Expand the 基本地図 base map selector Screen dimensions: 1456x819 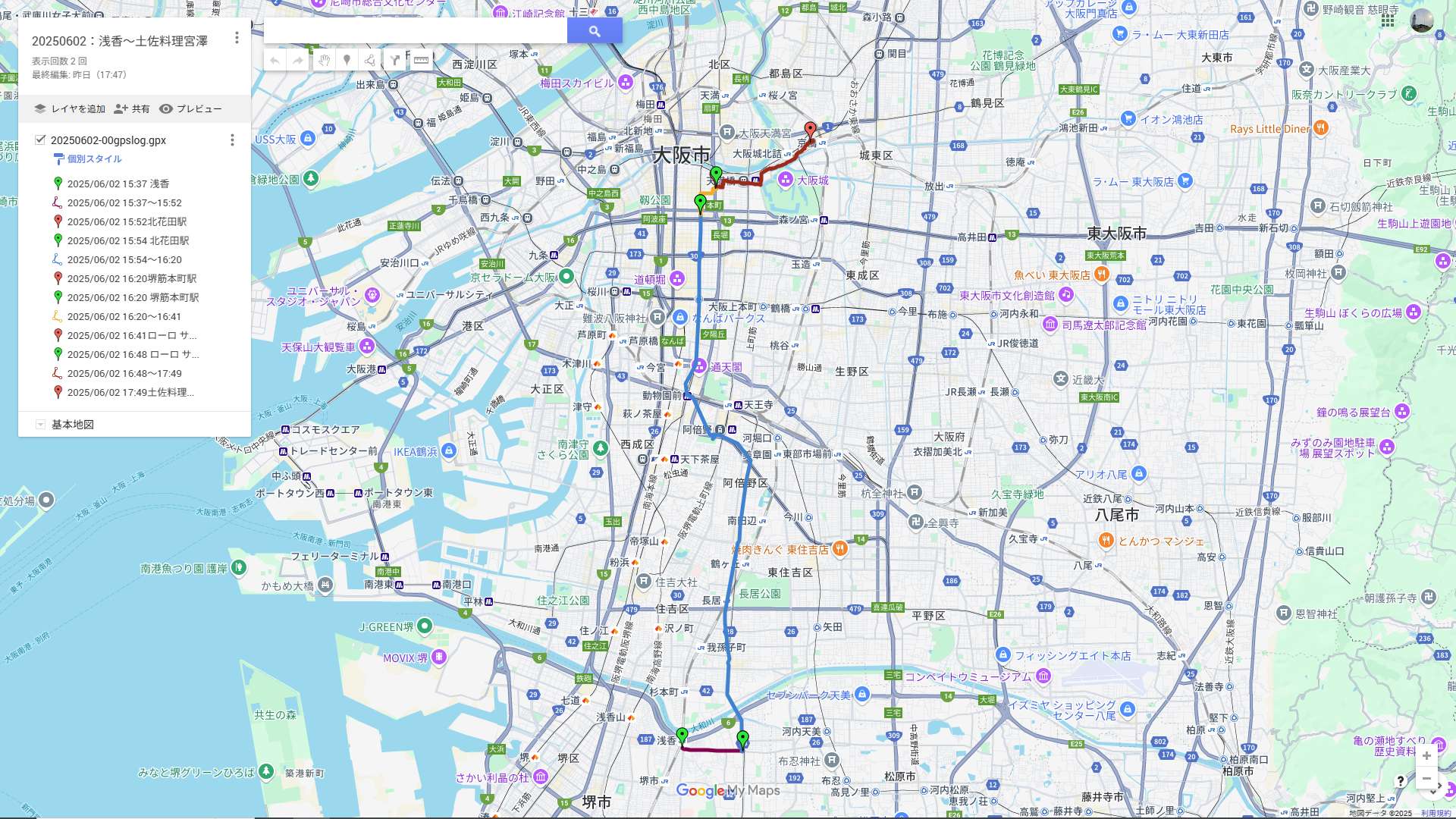pyautogui.click(x=40, y=425)
